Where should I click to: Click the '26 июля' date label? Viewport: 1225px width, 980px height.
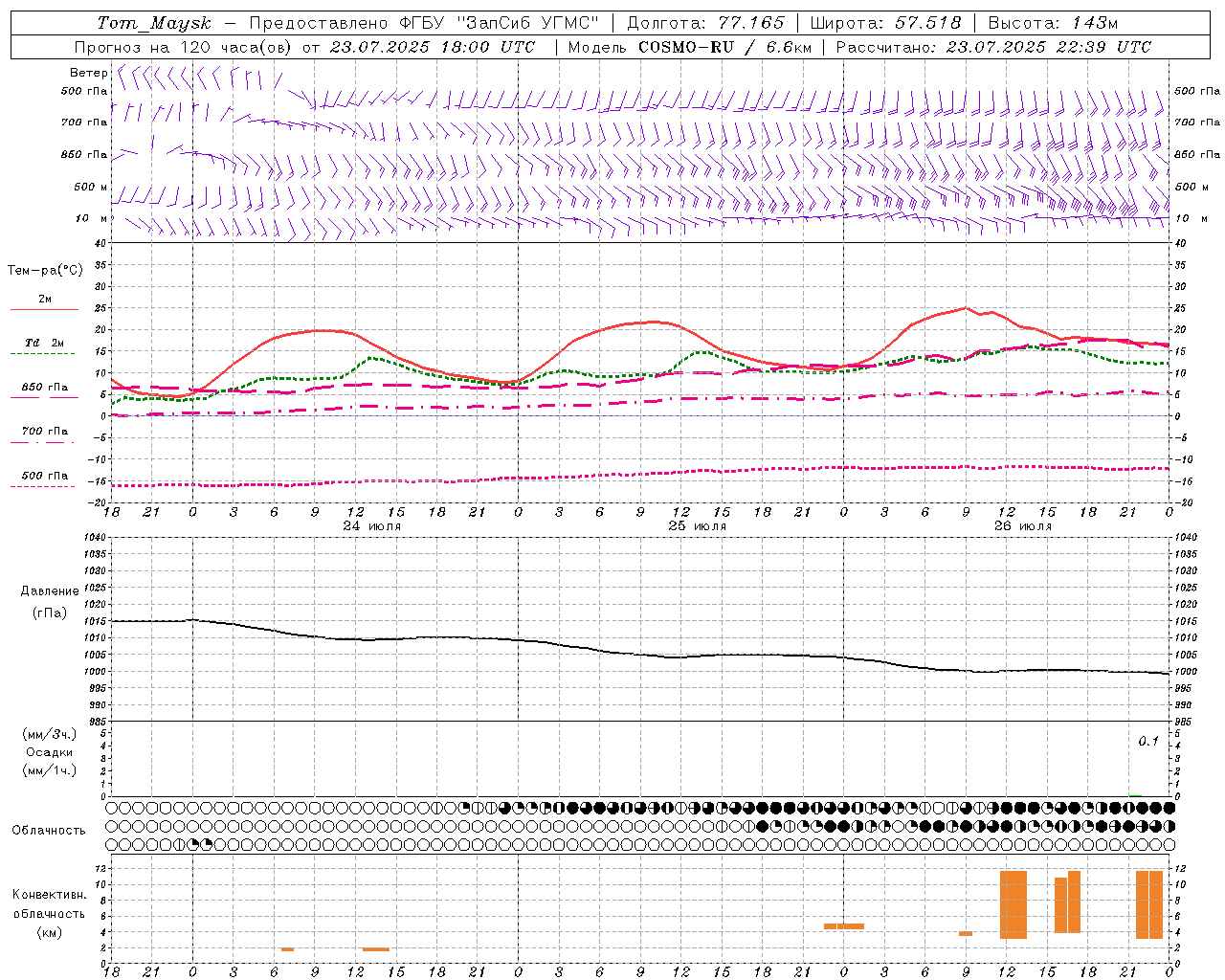pyautogui.click(x=1023, y=526)
